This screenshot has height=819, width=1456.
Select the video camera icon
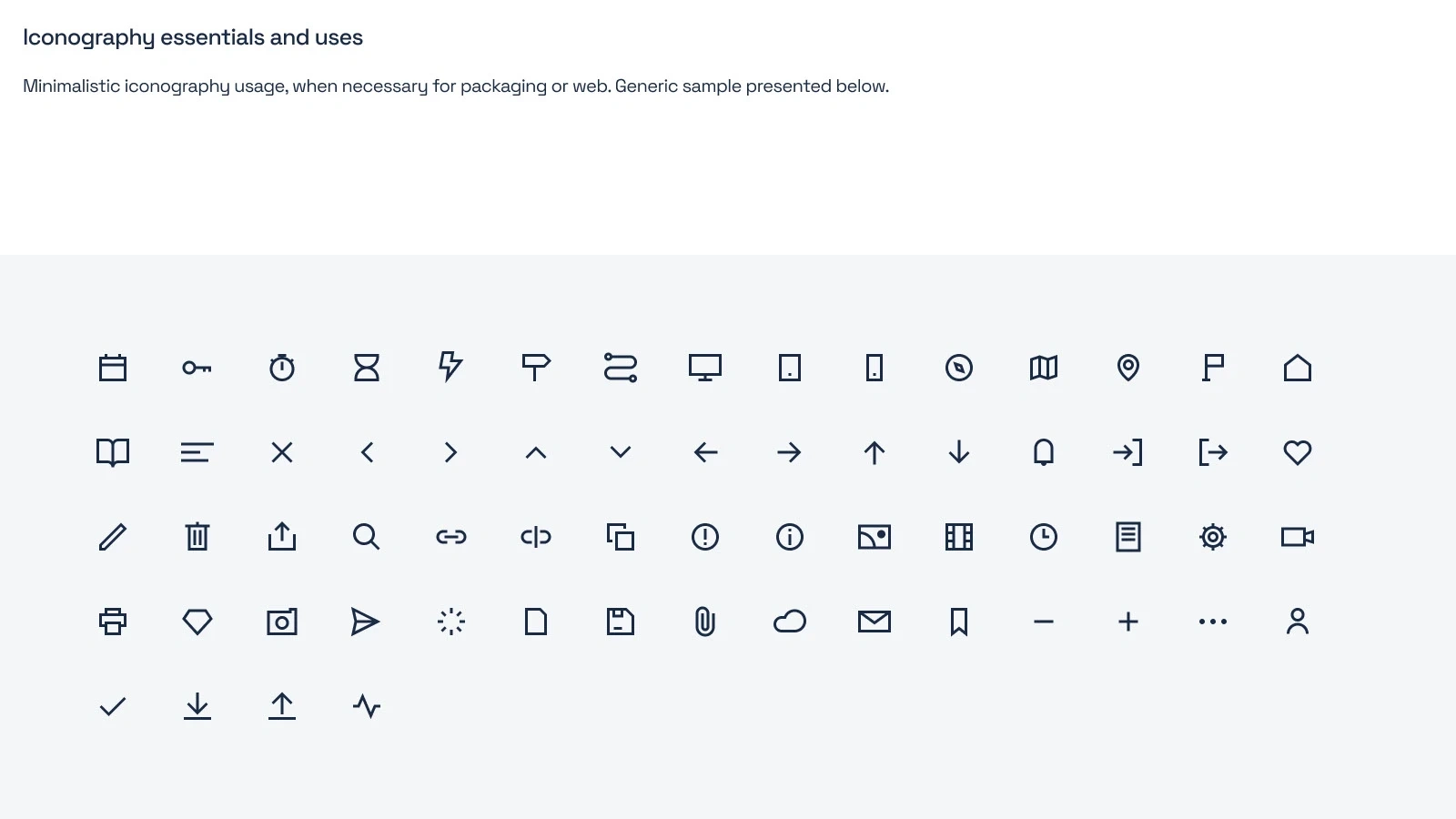(x=1298, y=537)
